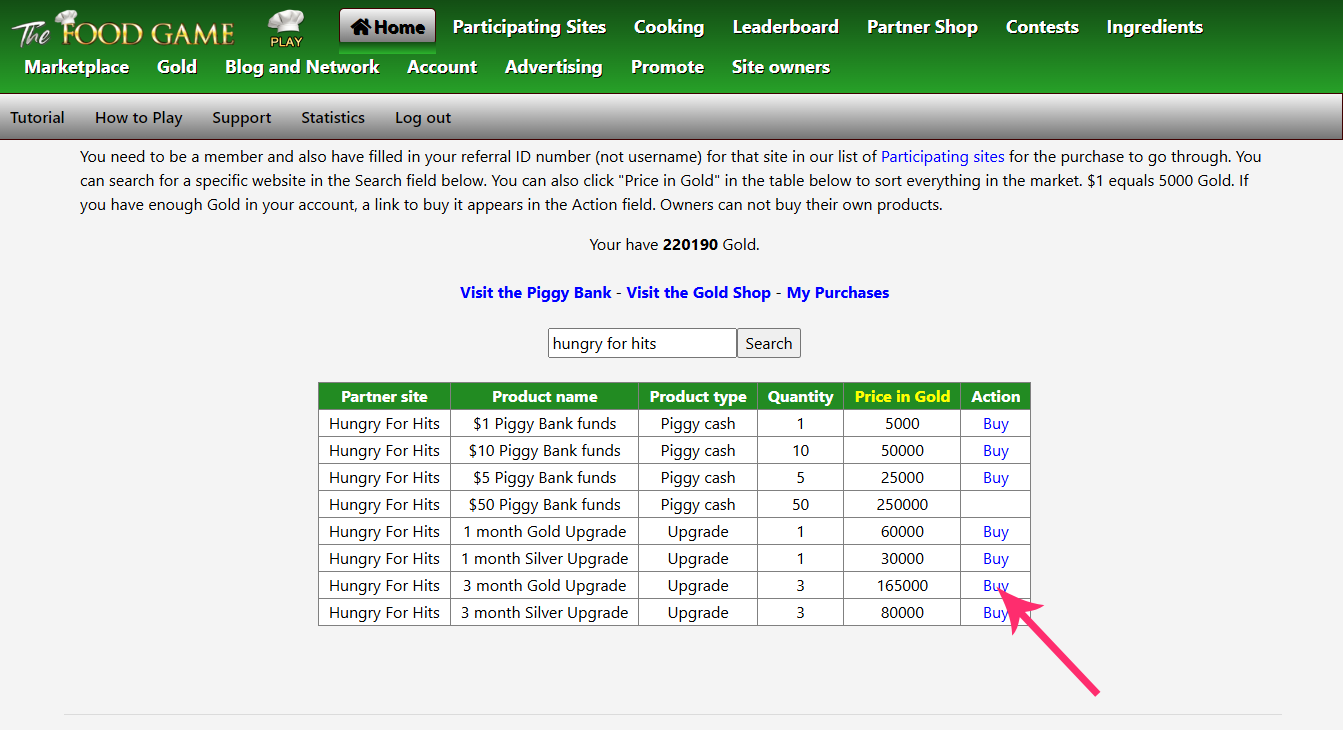
Task: Click the Search button
Action: tap(769, 343)
